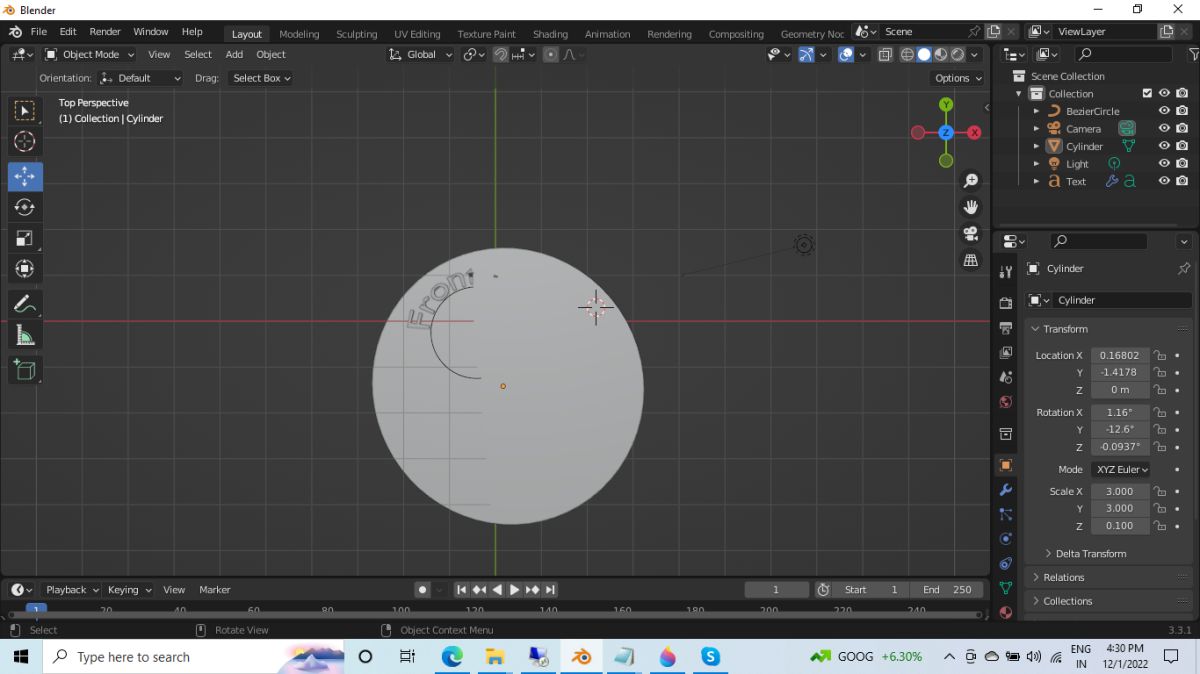Viewport: 1200px width, 674px height.
Task: Toggle the camera view icon
Action: [x=970, y=233]
